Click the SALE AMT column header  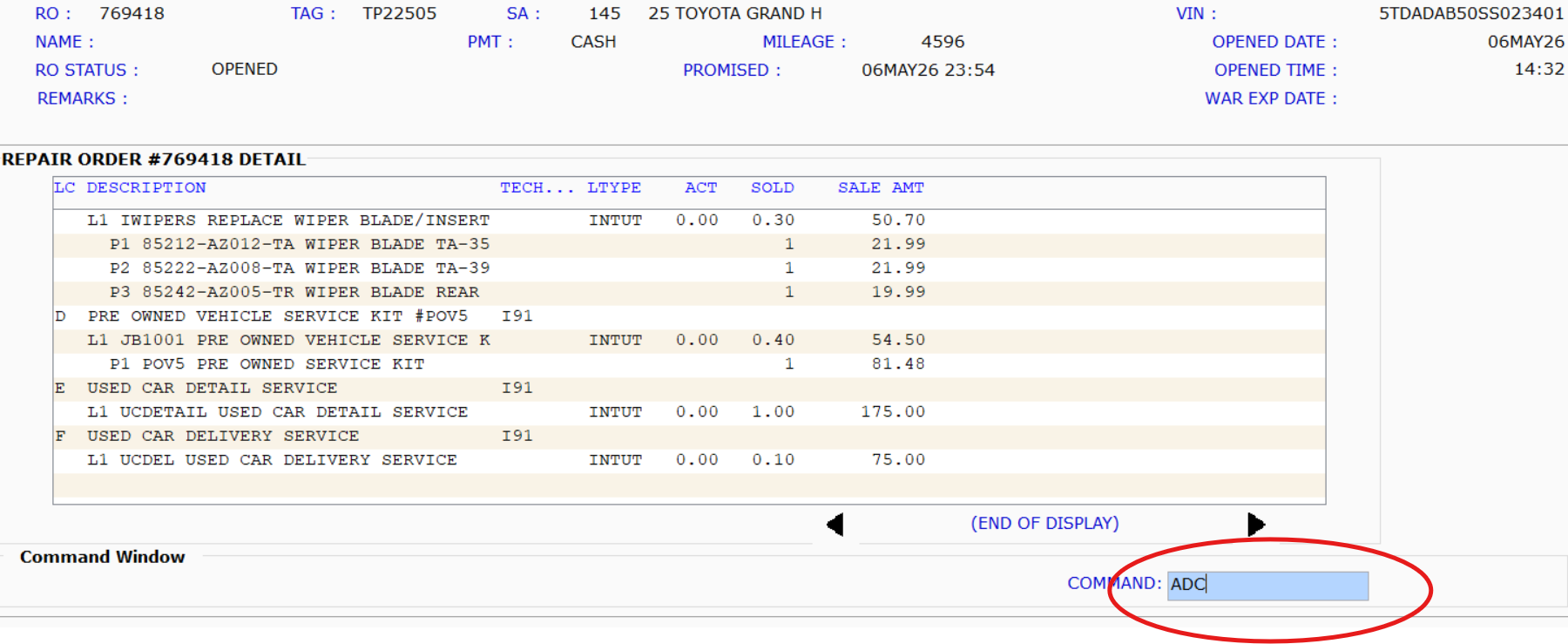(x=881, y=188)
